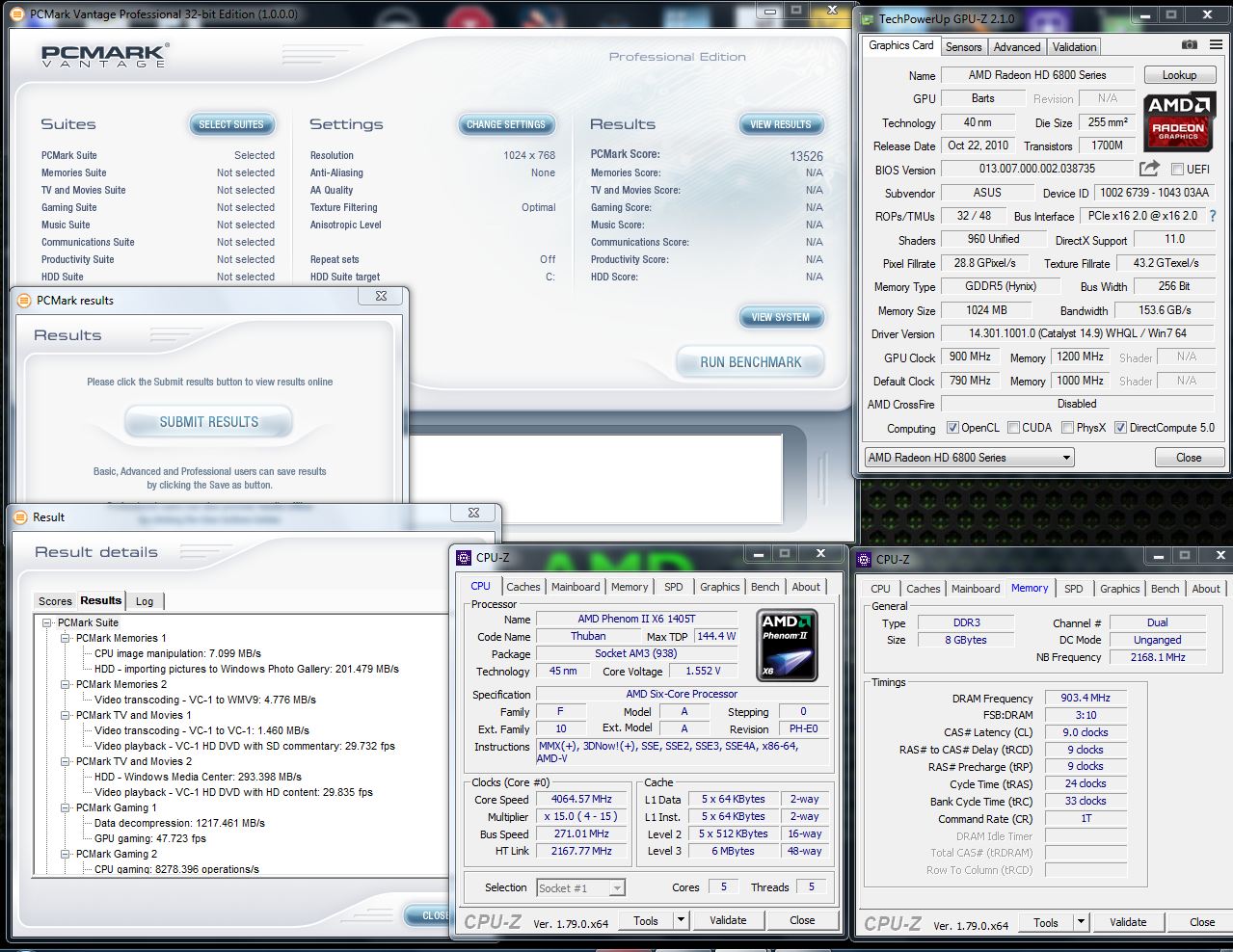
Task: Collapse the PCMark Memories 1 node
Action: (x=66, y=639)
